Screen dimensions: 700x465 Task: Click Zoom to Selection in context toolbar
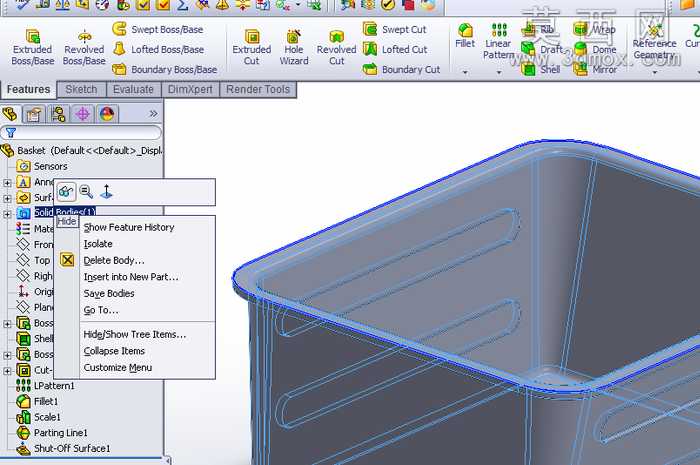pyautogui.click(x=86, y=192)
